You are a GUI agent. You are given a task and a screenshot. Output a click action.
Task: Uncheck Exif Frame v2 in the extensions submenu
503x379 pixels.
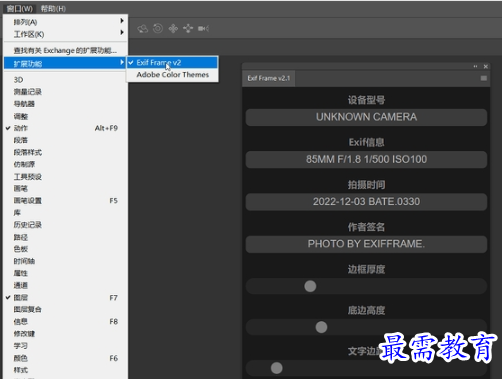(172, 63)
